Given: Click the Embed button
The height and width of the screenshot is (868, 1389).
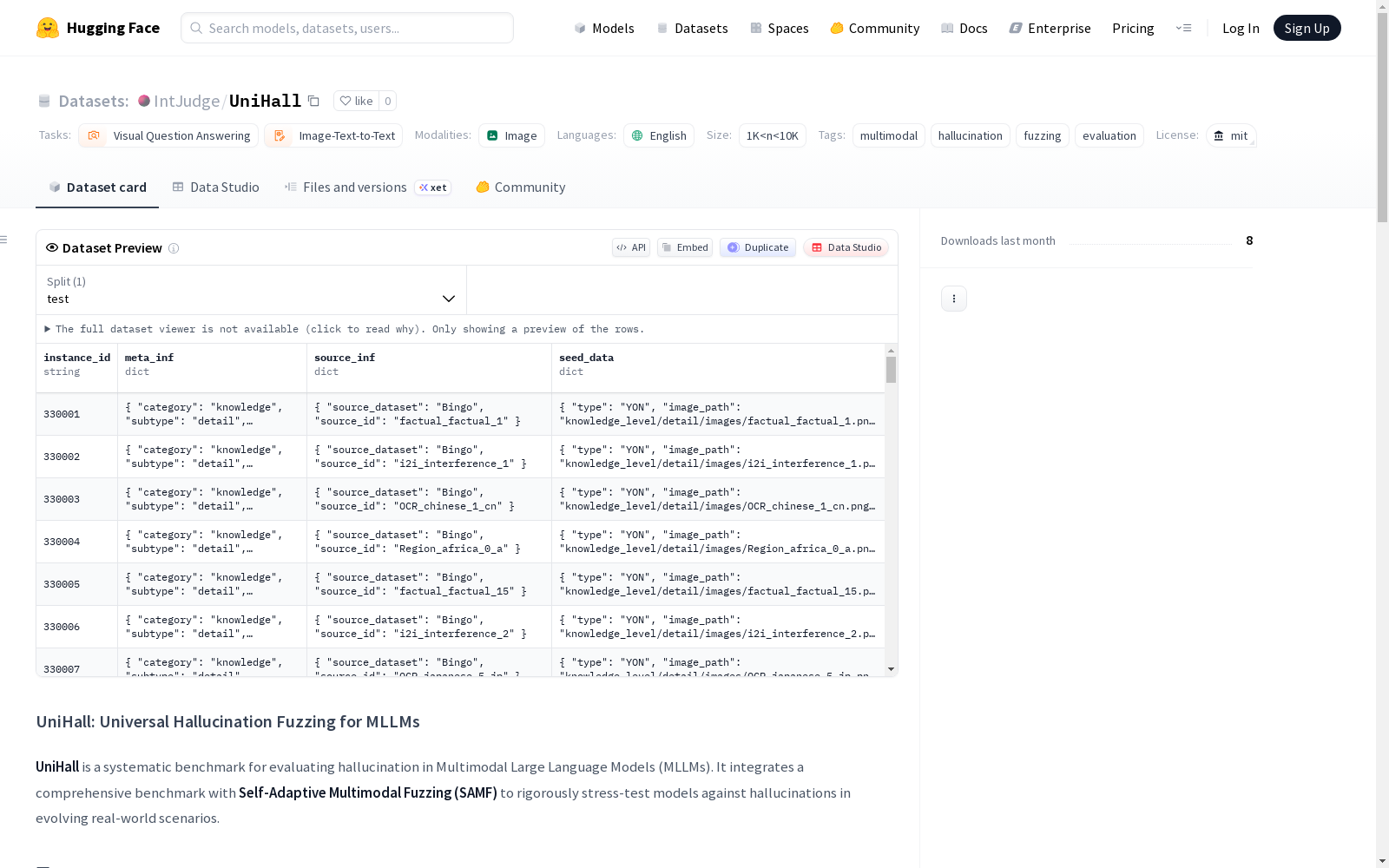Looking at the screenshot, I should 685,247.
